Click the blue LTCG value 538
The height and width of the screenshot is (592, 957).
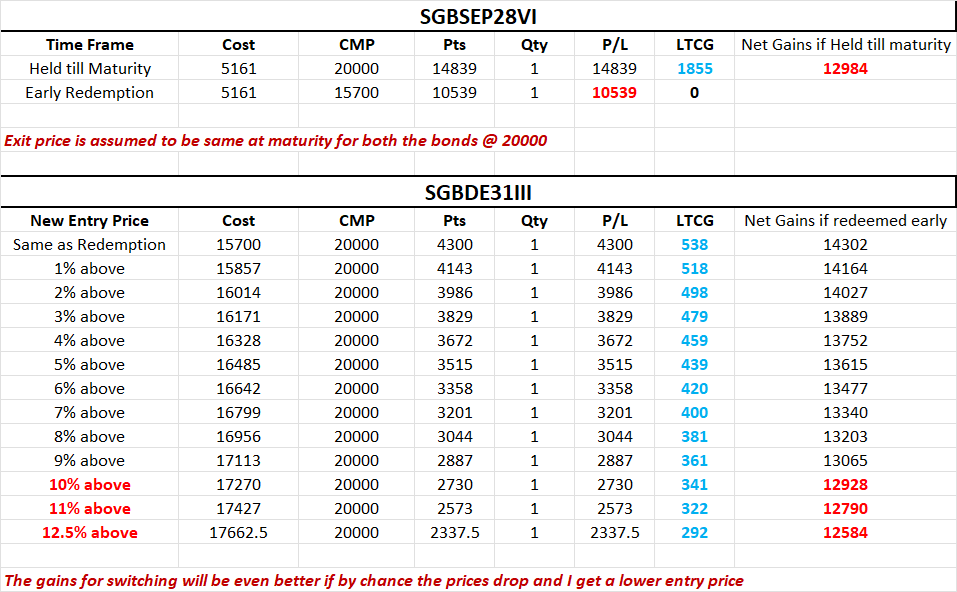[693, 245]
